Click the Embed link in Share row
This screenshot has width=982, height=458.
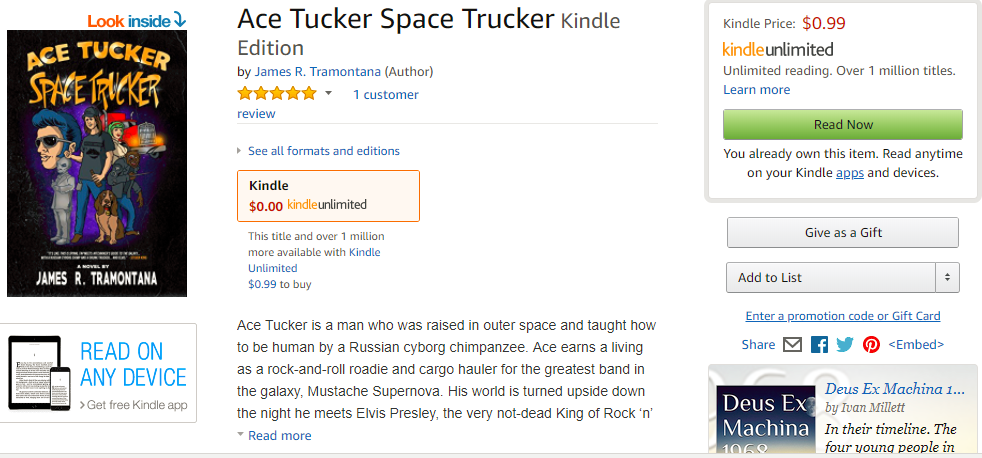pos(916,345)
